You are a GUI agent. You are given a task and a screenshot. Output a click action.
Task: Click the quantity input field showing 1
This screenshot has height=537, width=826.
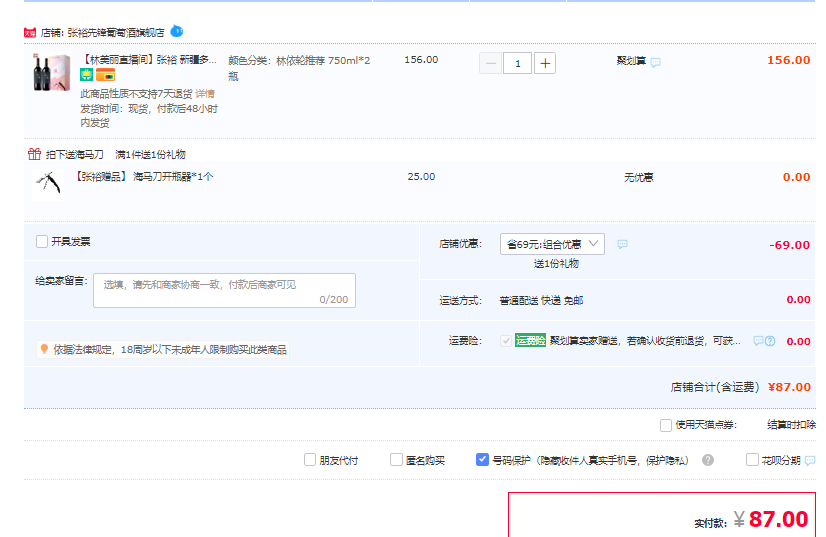[x=517, y=63]
